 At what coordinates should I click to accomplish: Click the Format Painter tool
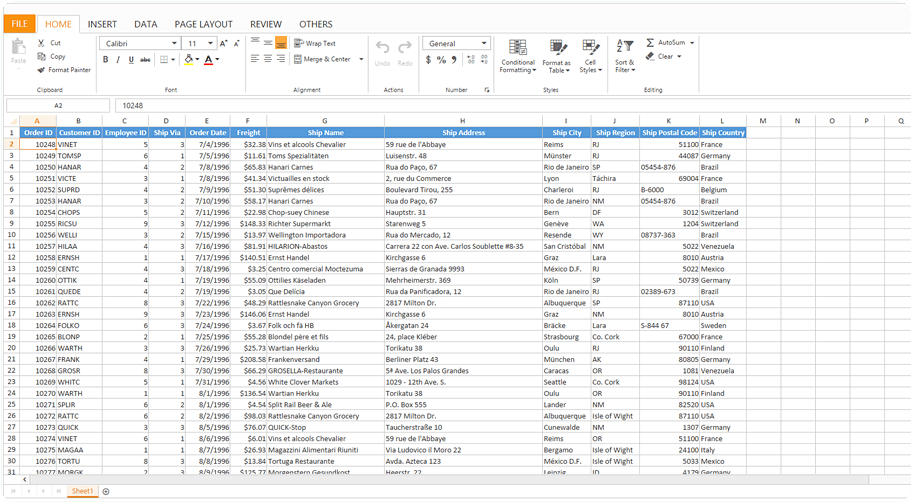click(x=64, y=70)
